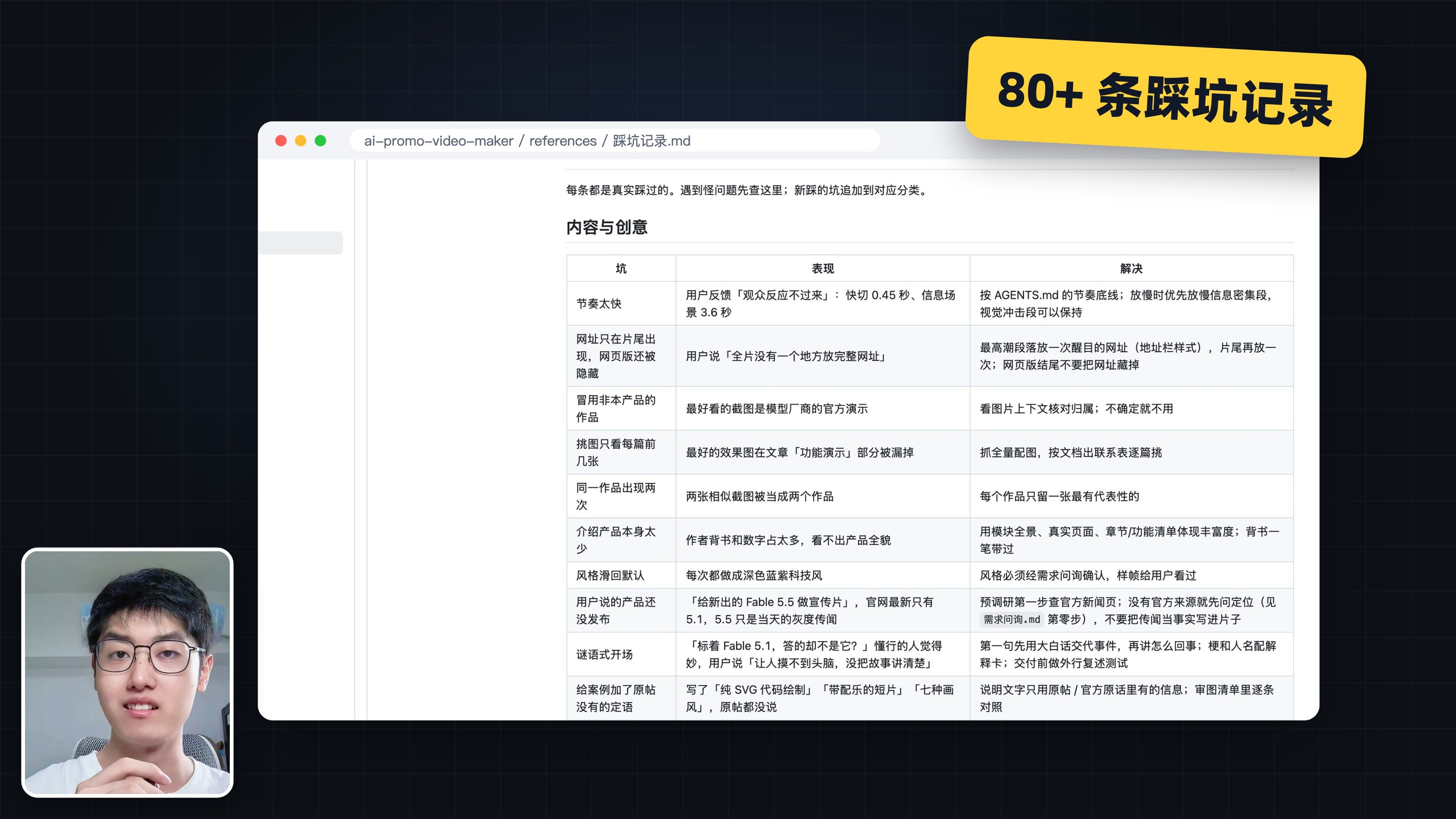The width and height of the screenshot is (1456, 819).
Task: Click the '同一作品出现两次' cell
Action: pyautogui.click(x=621, y=496)
